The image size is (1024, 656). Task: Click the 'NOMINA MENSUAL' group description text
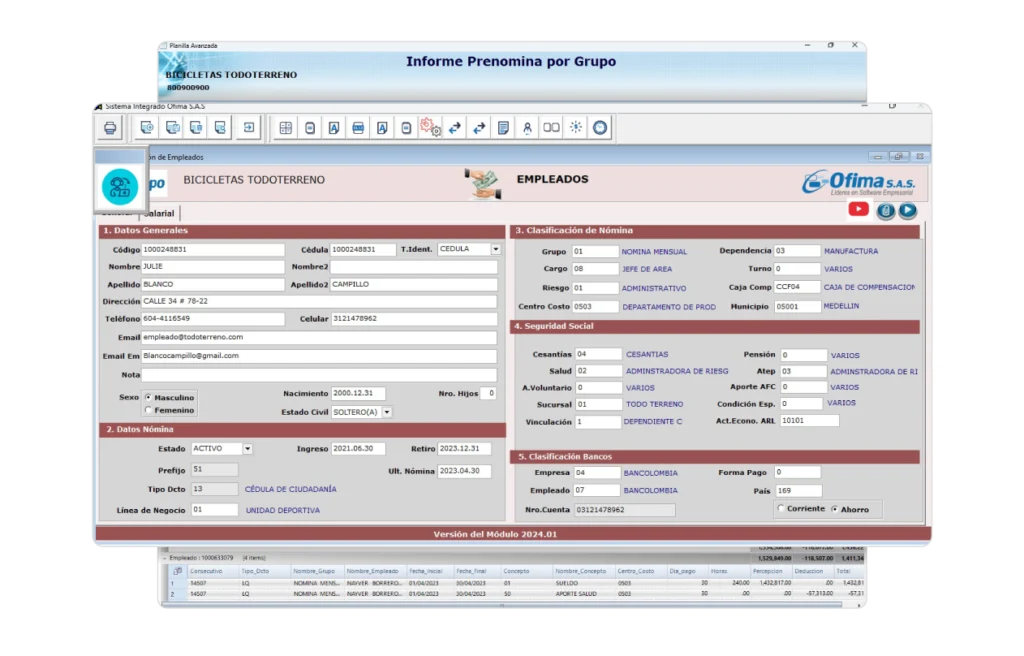pos(654,252)
